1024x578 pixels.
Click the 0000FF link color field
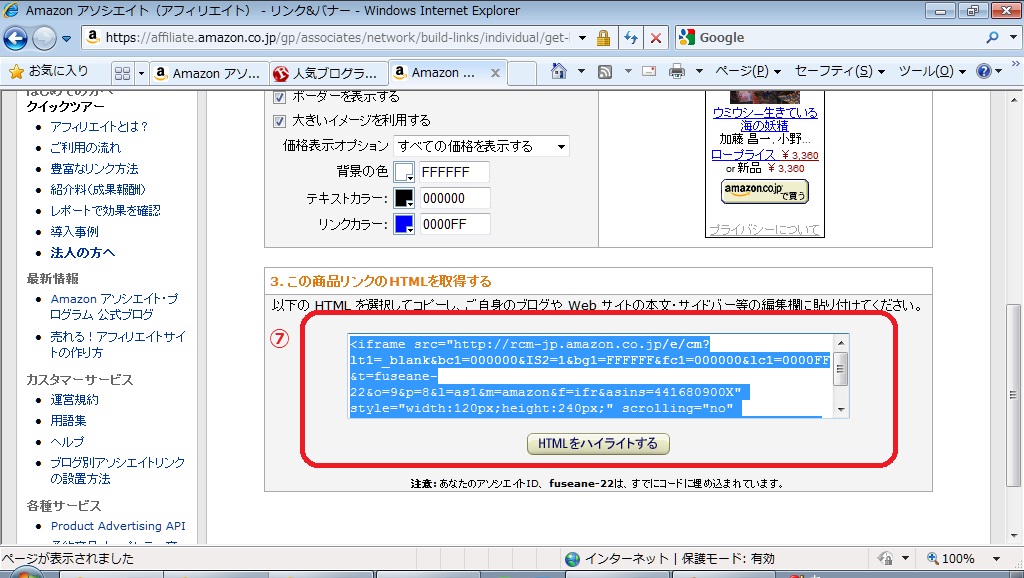(455, 224)
